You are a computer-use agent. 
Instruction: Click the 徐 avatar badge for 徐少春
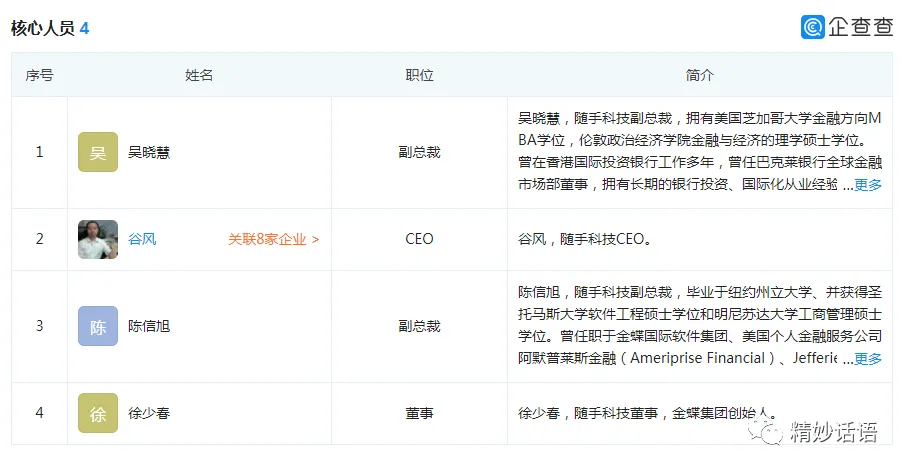98,413
